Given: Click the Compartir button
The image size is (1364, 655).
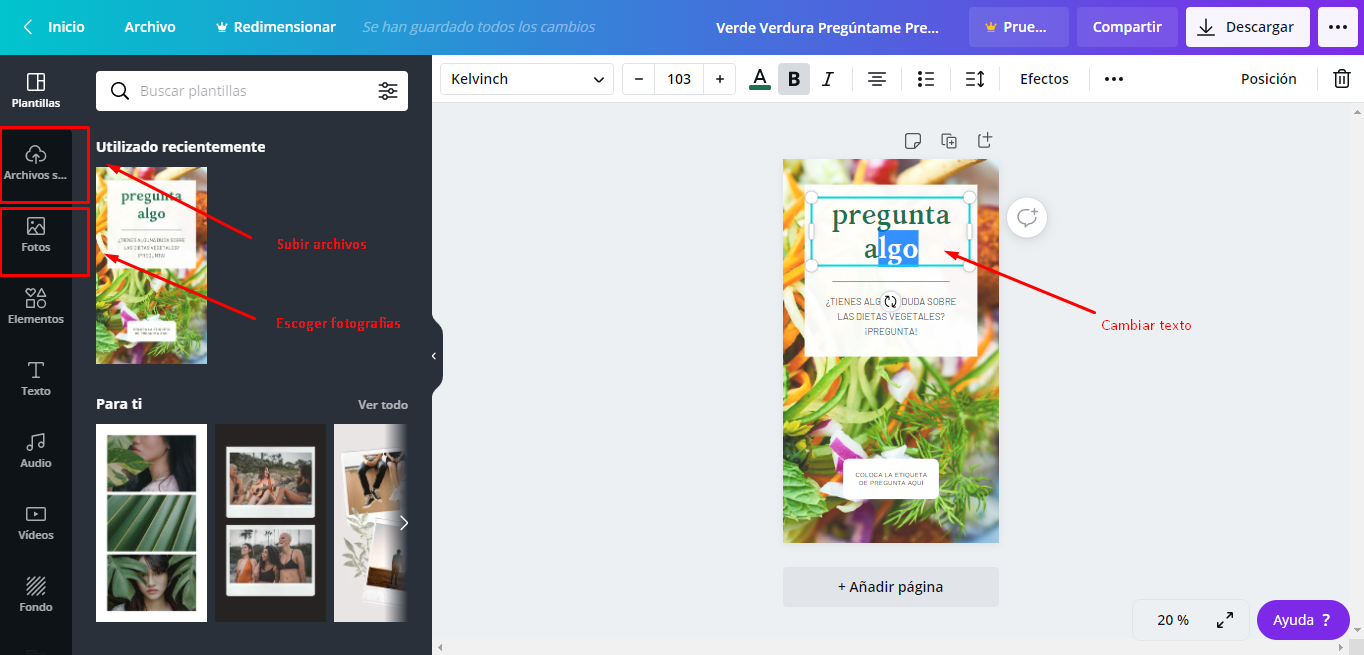Looking at the screenshot, I should (1127, 27).
